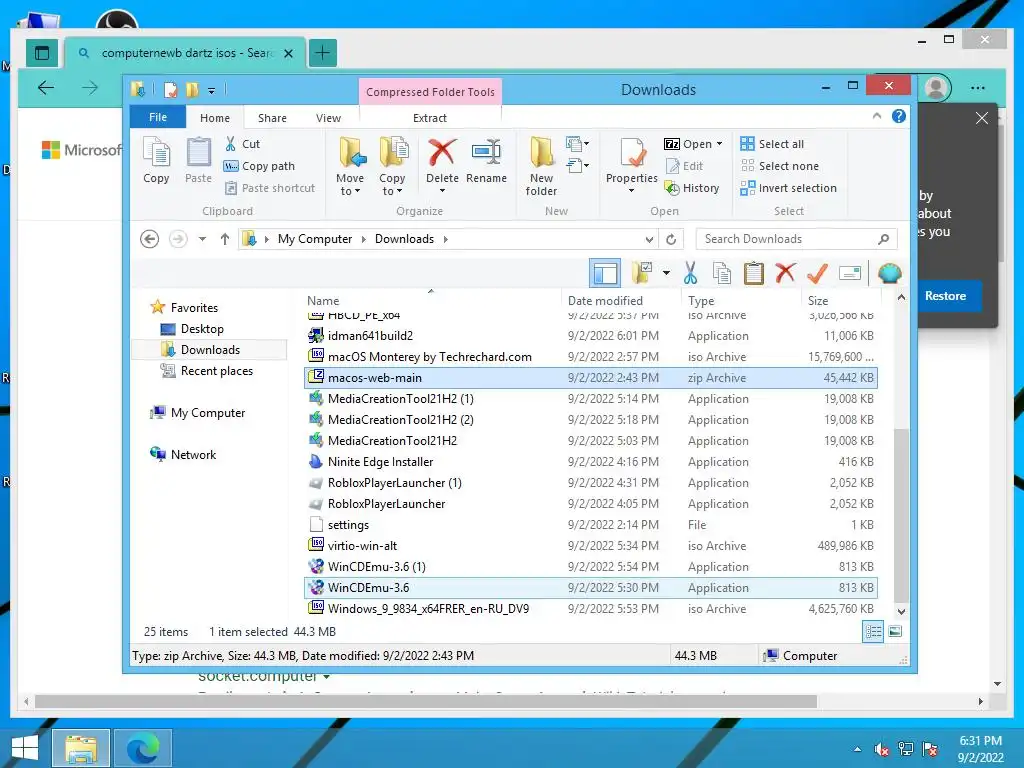Screen dimensions: 1024x768
Task: Select Desktop in Favorites pane
Action: coord(202,329)
